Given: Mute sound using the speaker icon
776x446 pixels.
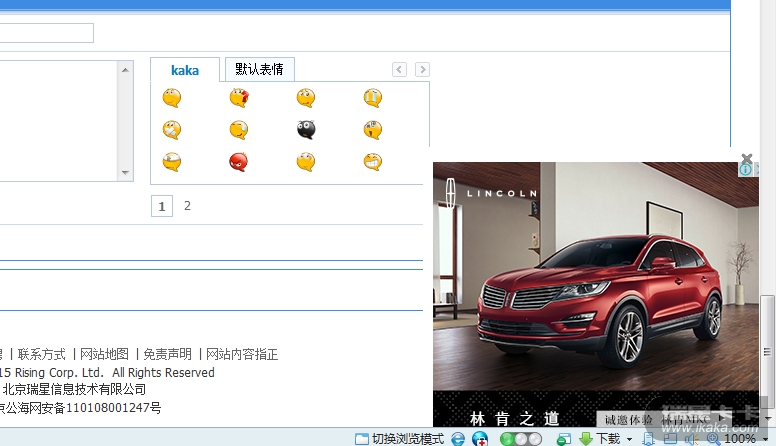Looking at the screenshot, I should 691,439.
